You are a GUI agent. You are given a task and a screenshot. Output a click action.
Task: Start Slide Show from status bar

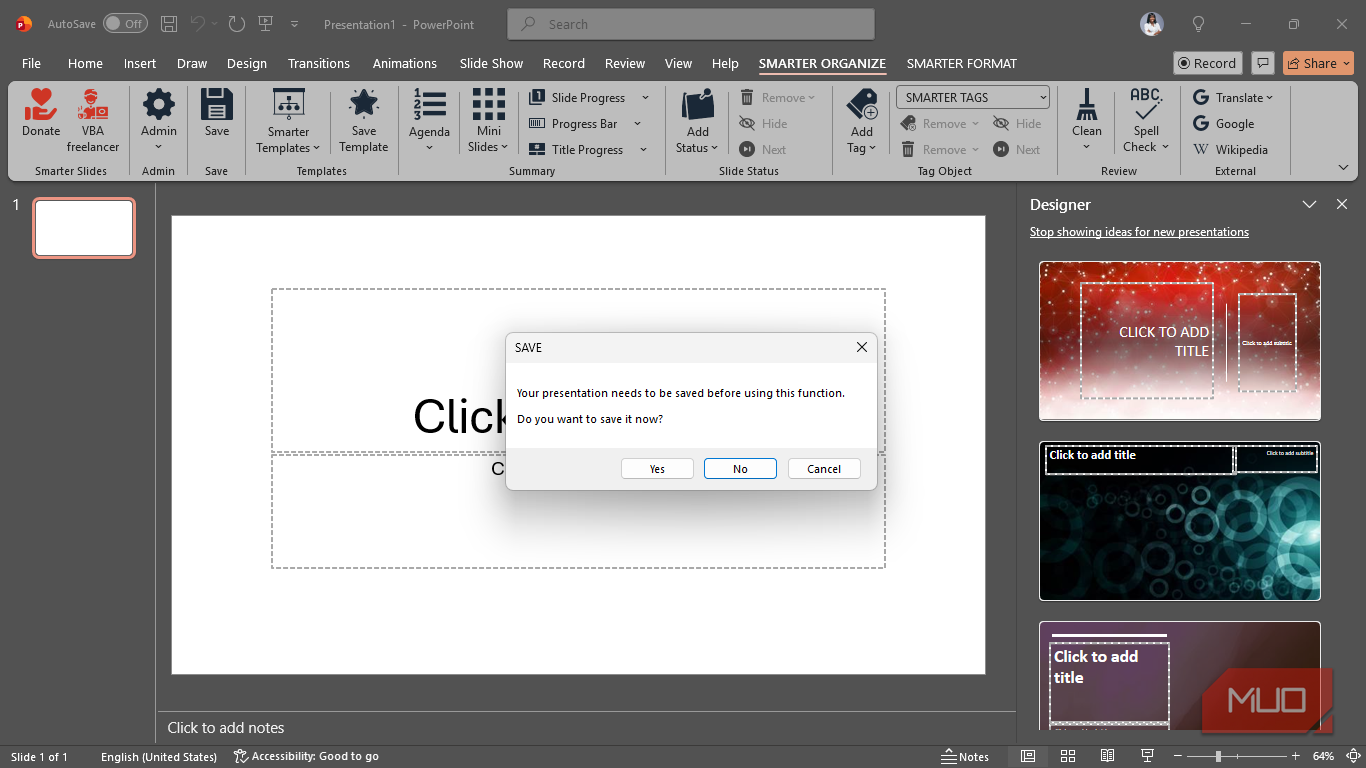pyautogui.click(x=1147, y=756)
